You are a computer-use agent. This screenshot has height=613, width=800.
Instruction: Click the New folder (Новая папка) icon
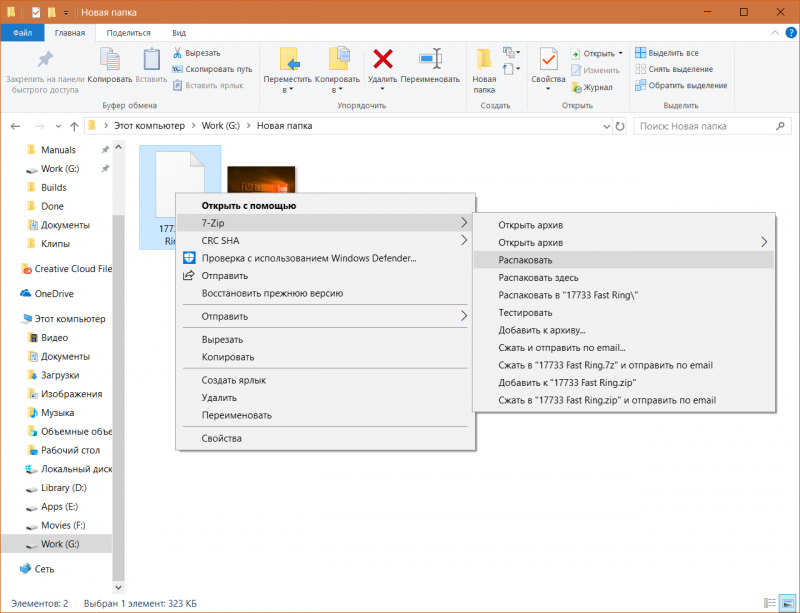click(x=484, y=60)
